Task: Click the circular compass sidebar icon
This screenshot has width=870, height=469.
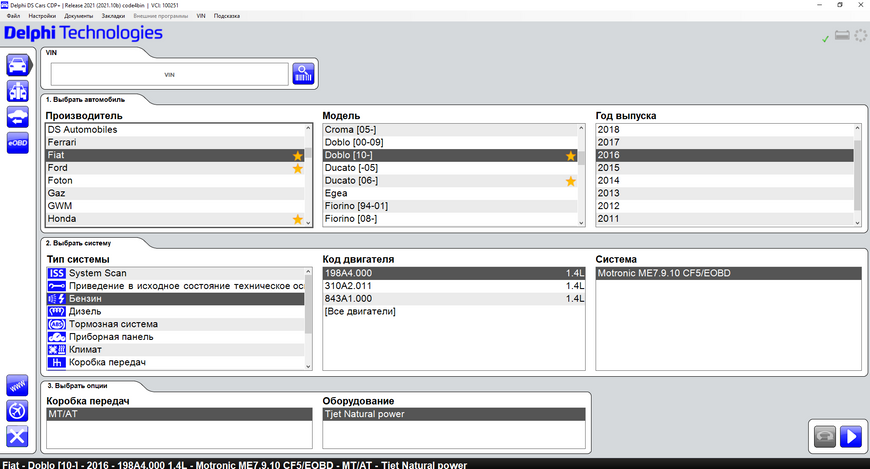Action: (x=17, y=411)
